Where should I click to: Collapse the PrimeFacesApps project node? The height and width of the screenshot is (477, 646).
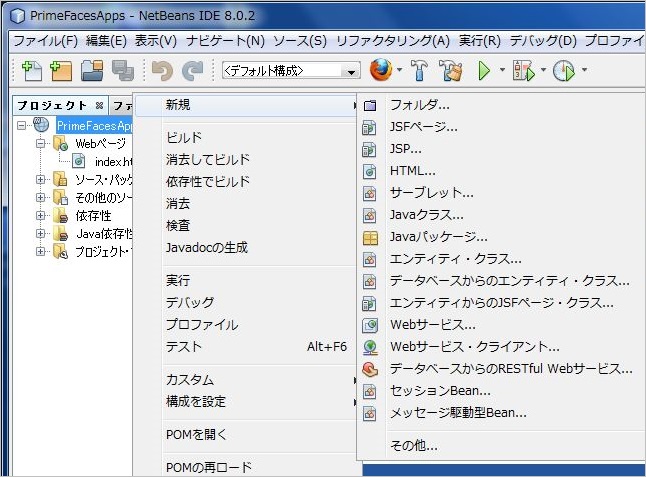click(21, 126)
